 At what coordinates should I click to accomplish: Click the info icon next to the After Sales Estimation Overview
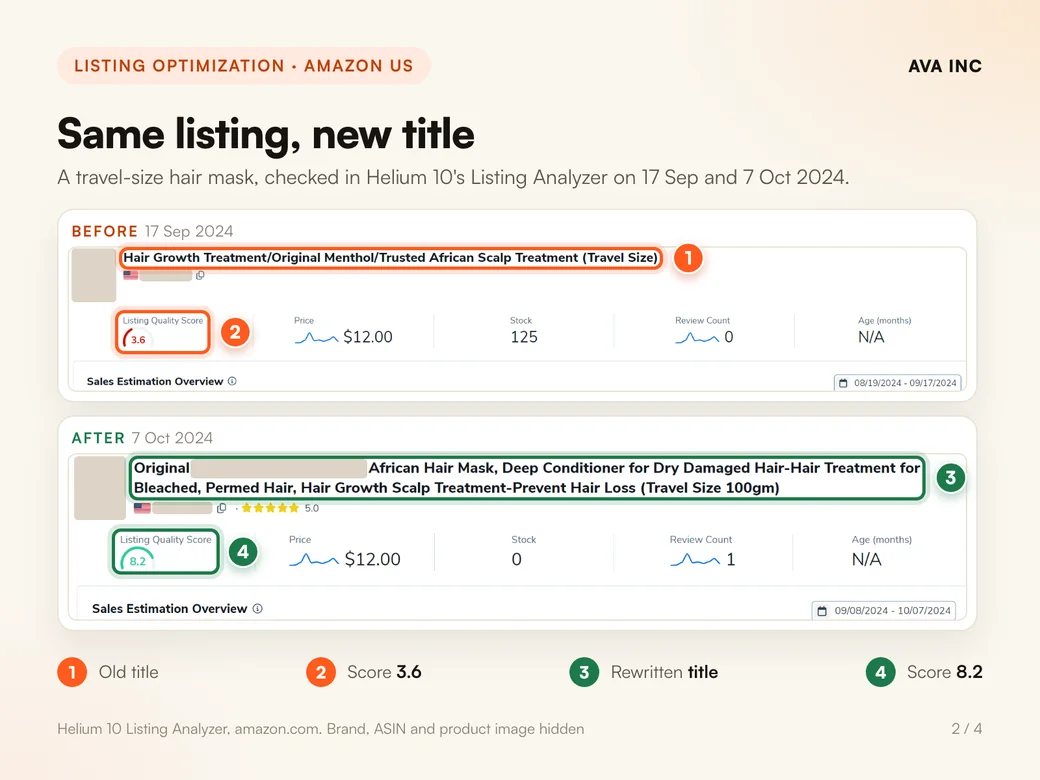point(257,608)
